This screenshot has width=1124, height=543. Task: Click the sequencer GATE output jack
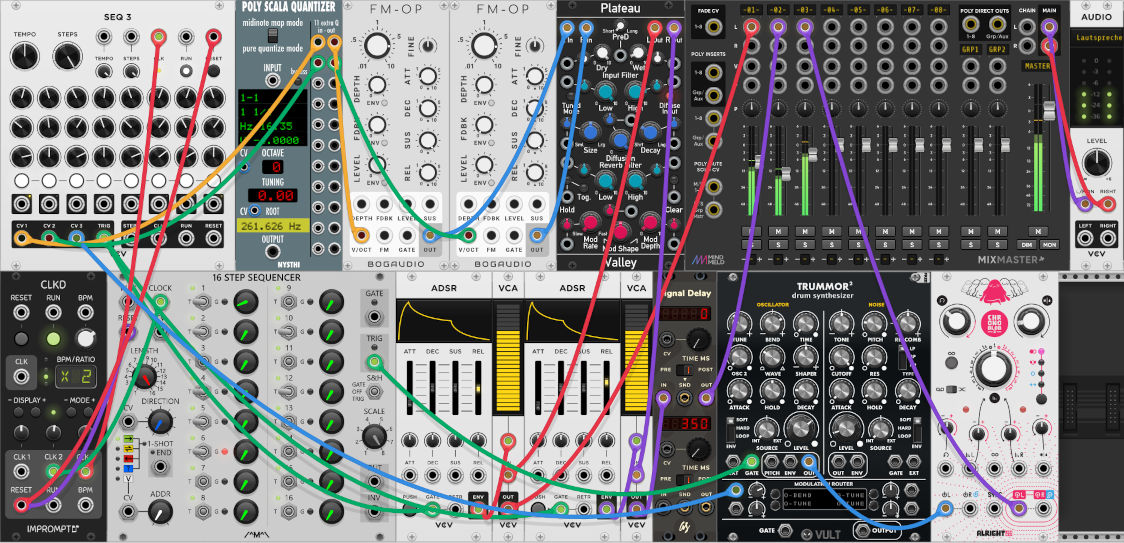coord(373,316)
